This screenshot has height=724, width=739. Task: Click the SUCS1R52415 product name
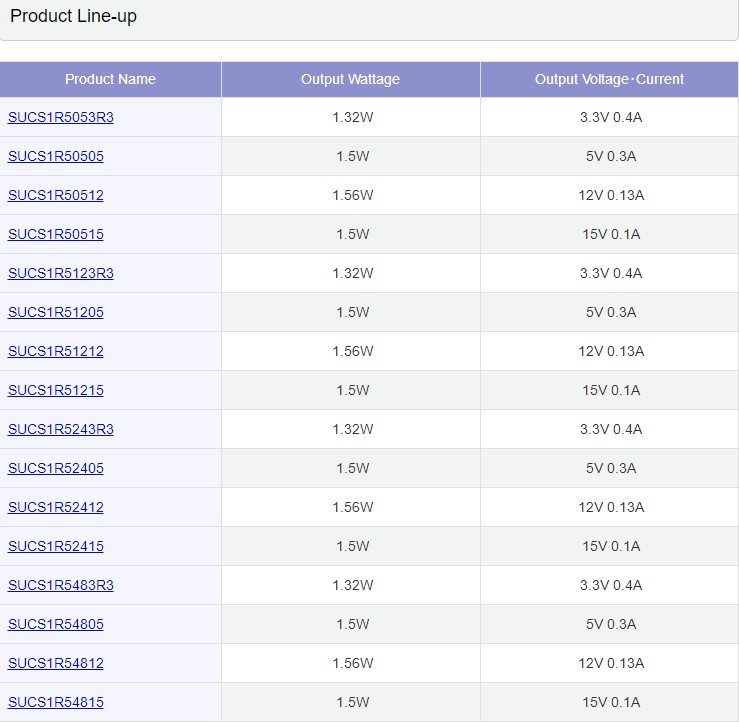pos(55,546)
